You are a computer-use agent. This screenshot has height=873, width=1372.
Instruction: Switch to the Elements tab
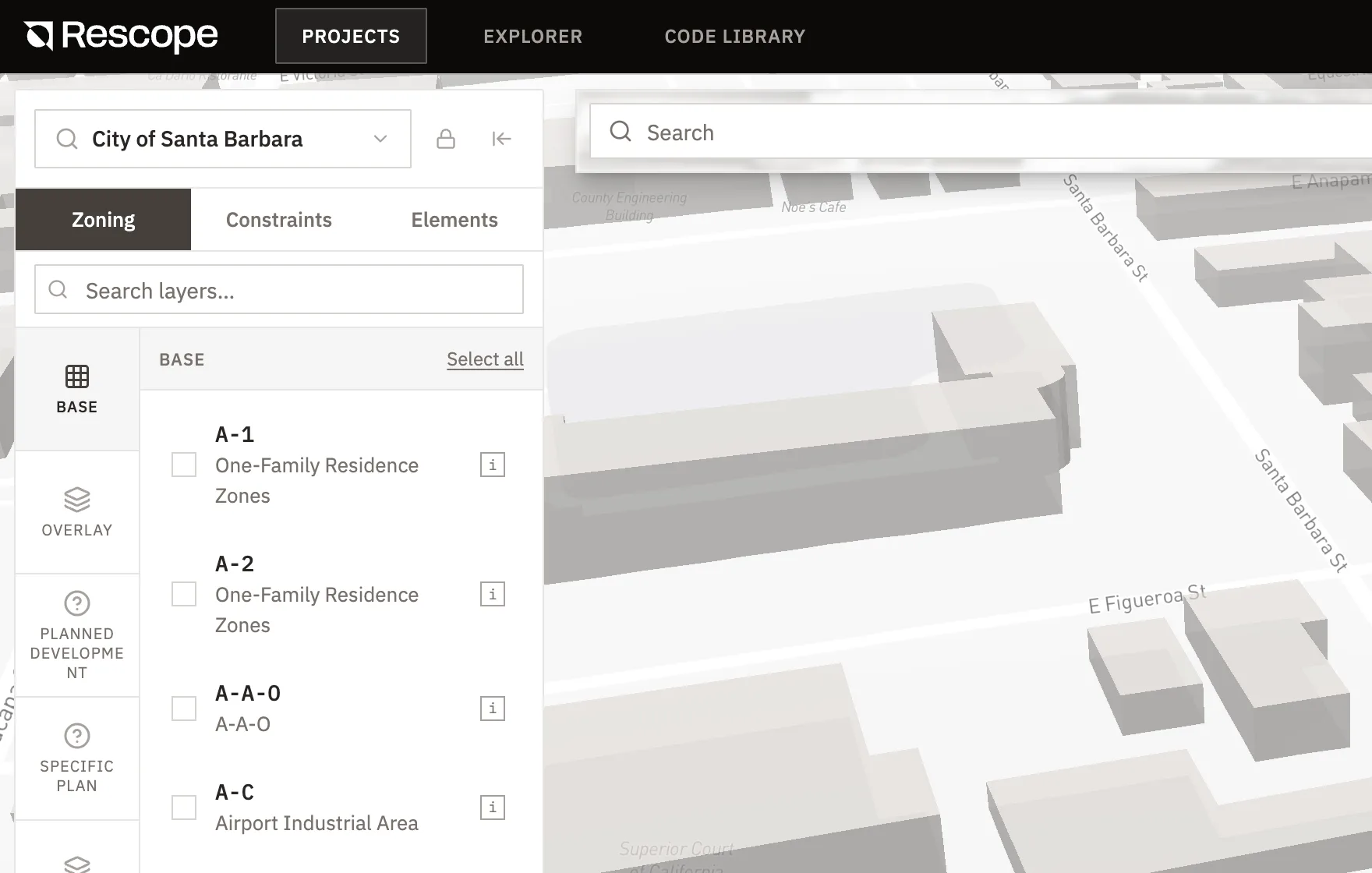[454, 220]
